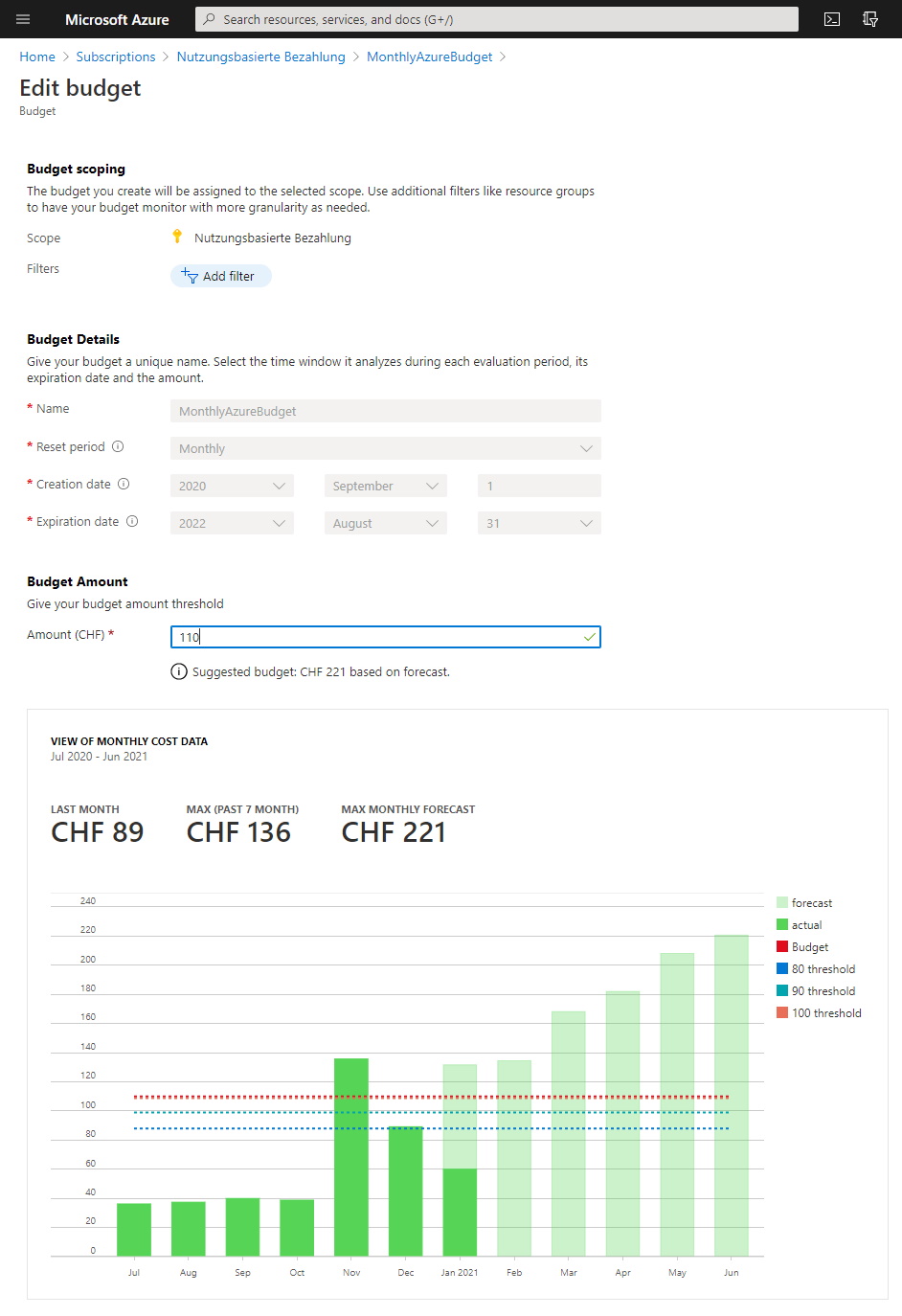Click the Jun forecast bar
Screen dimensions: 902x1316
point(732,1095)
